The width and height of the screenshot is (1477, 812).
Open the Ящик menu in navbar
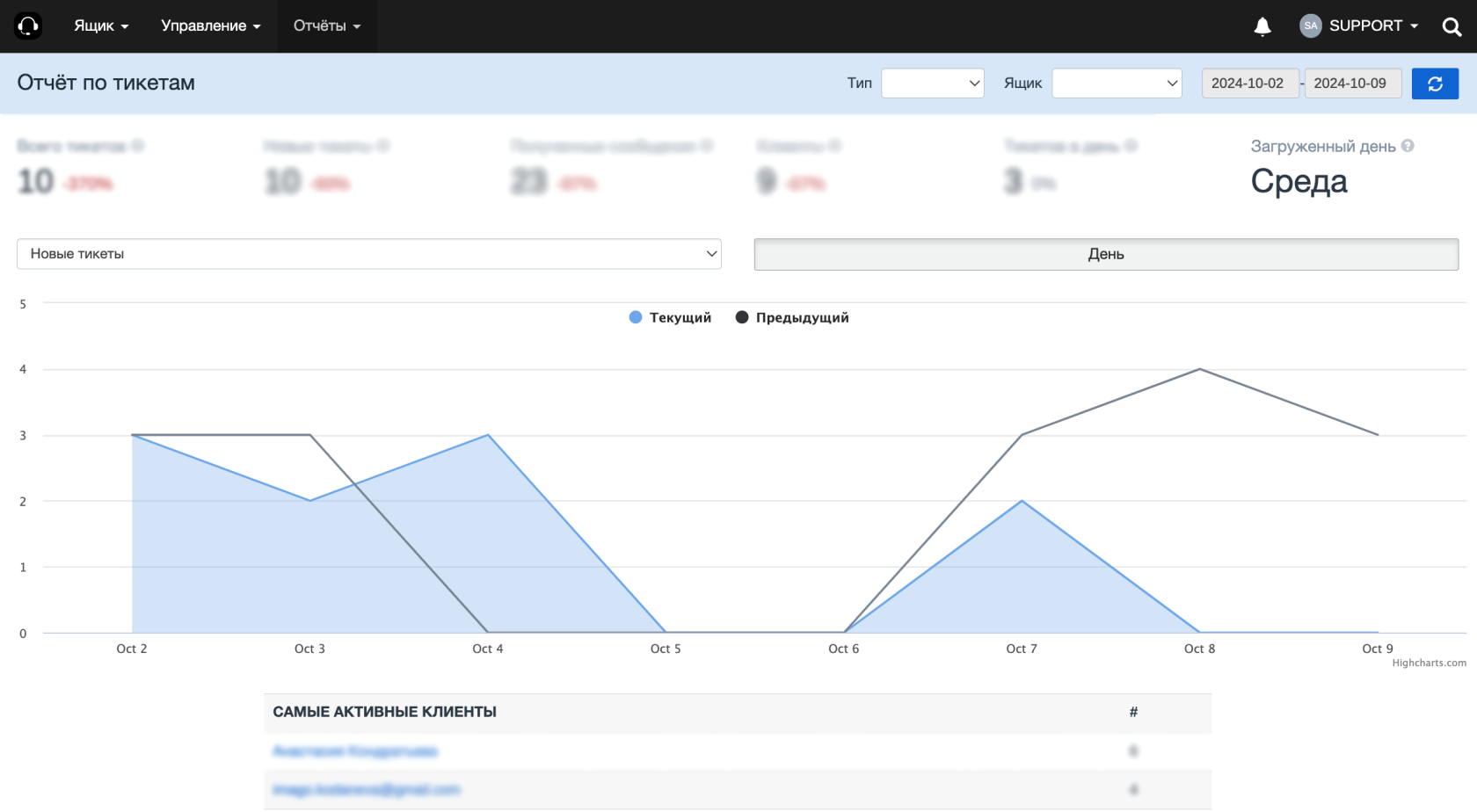pyautogui.click(x=101, y=26)
